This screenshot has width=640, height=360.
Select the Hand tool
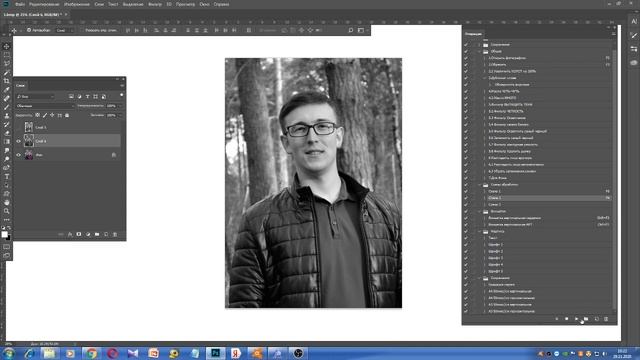coord(7,202)
